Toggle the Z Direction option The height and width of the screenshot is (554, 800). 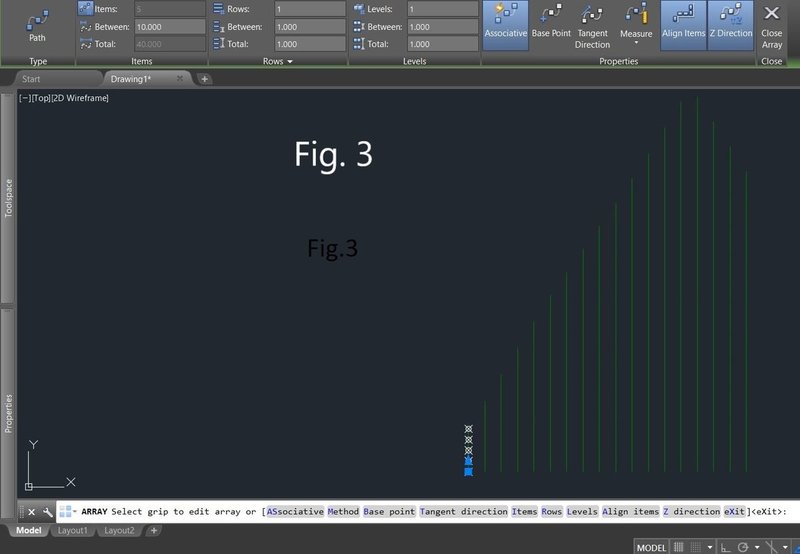pos(731,24)
